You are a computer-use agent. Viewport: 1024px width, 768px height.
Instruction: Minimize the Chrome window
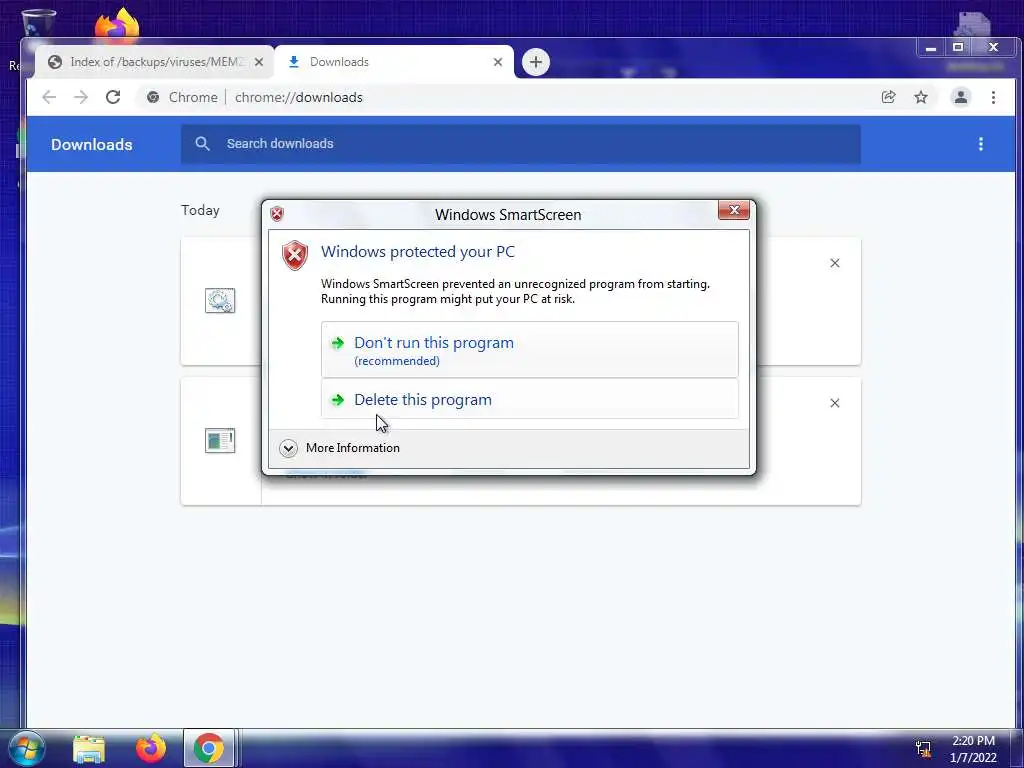931,47
